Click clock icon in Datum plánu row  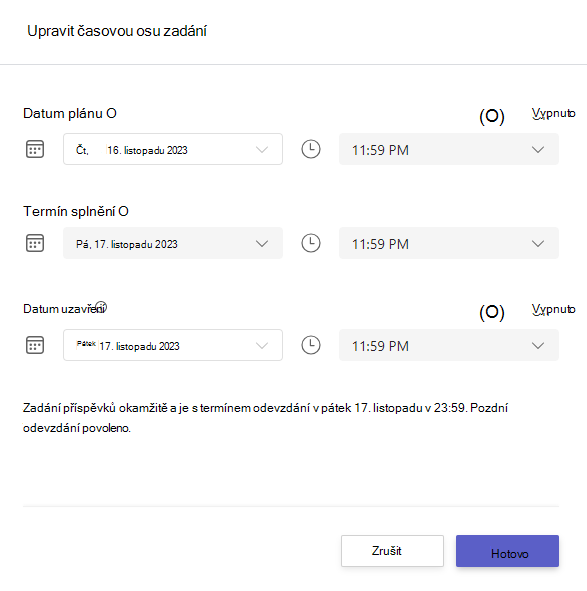(311, 149)
